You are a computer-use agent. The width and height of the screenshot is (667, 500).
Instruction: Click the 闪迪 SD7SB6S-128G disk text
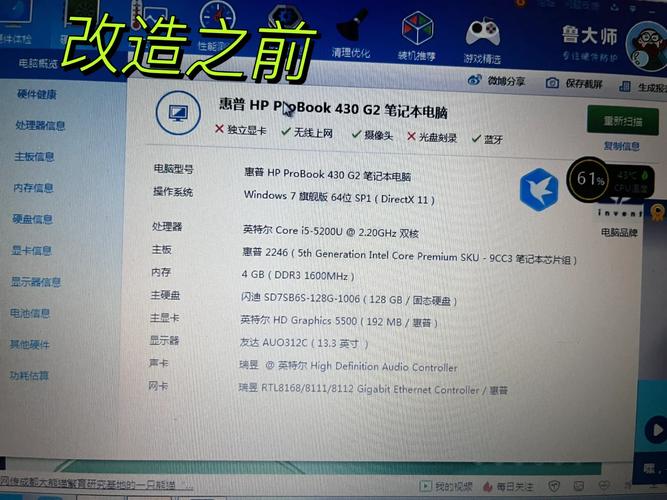point(349,299)
